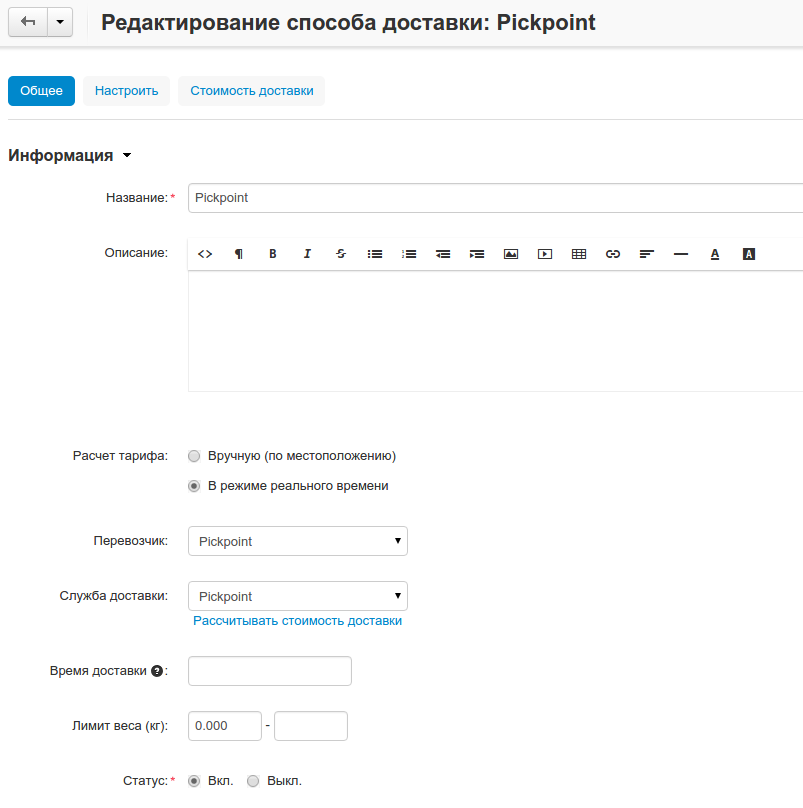803x808 pixels.
Task: Apply italic formatting in description editor
Action: click(x=307, y=254)
